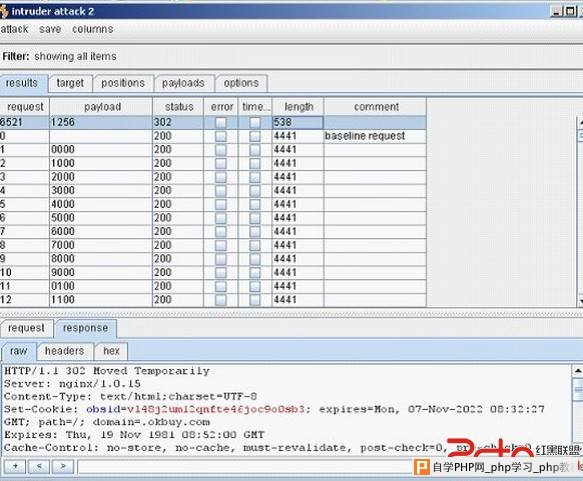
Task: Click the Filter: showing all items bar
Action: [x=292, y=57]
